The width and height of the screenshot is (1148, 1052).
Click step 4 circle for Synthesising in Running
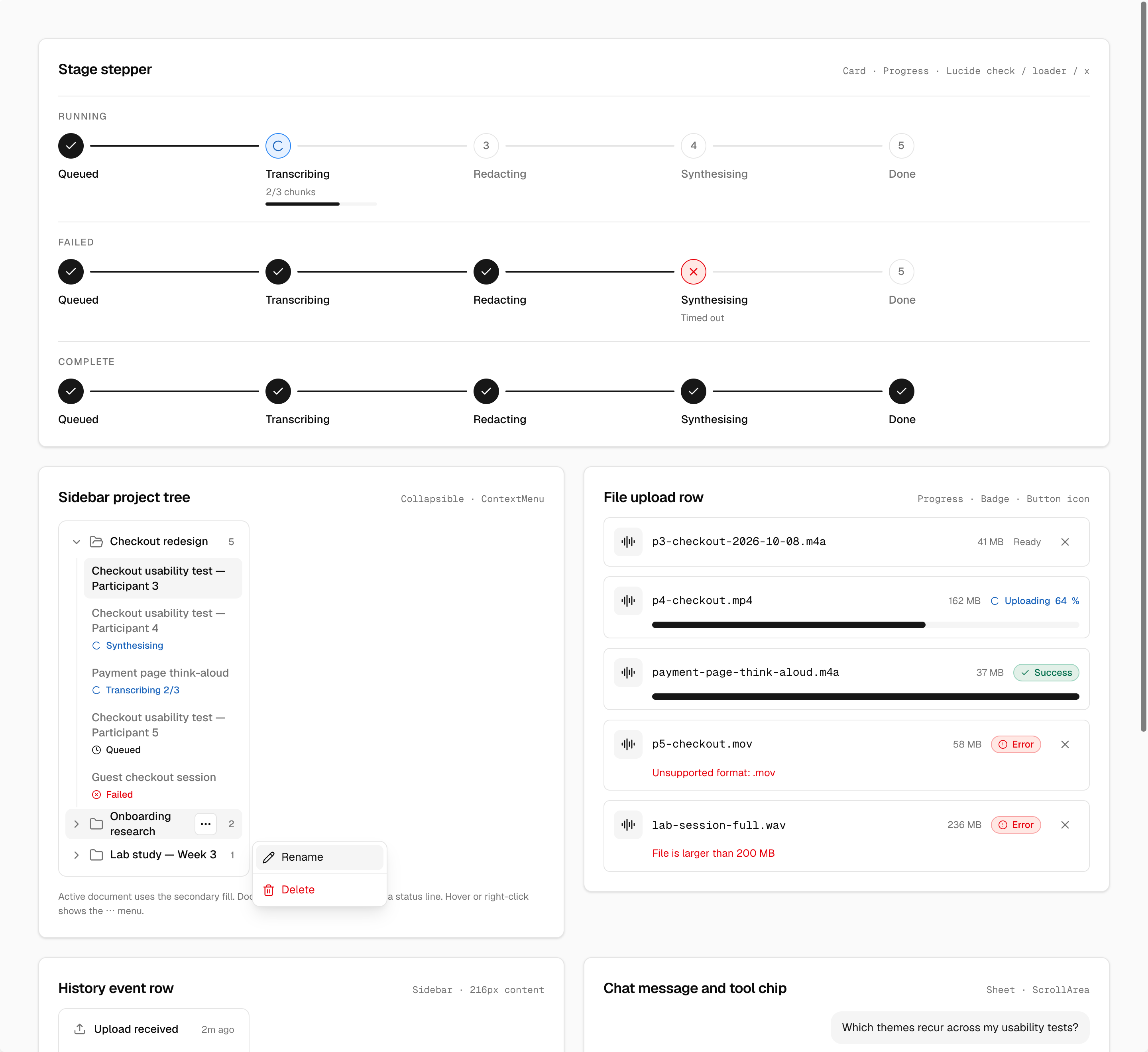pos(693,146)
